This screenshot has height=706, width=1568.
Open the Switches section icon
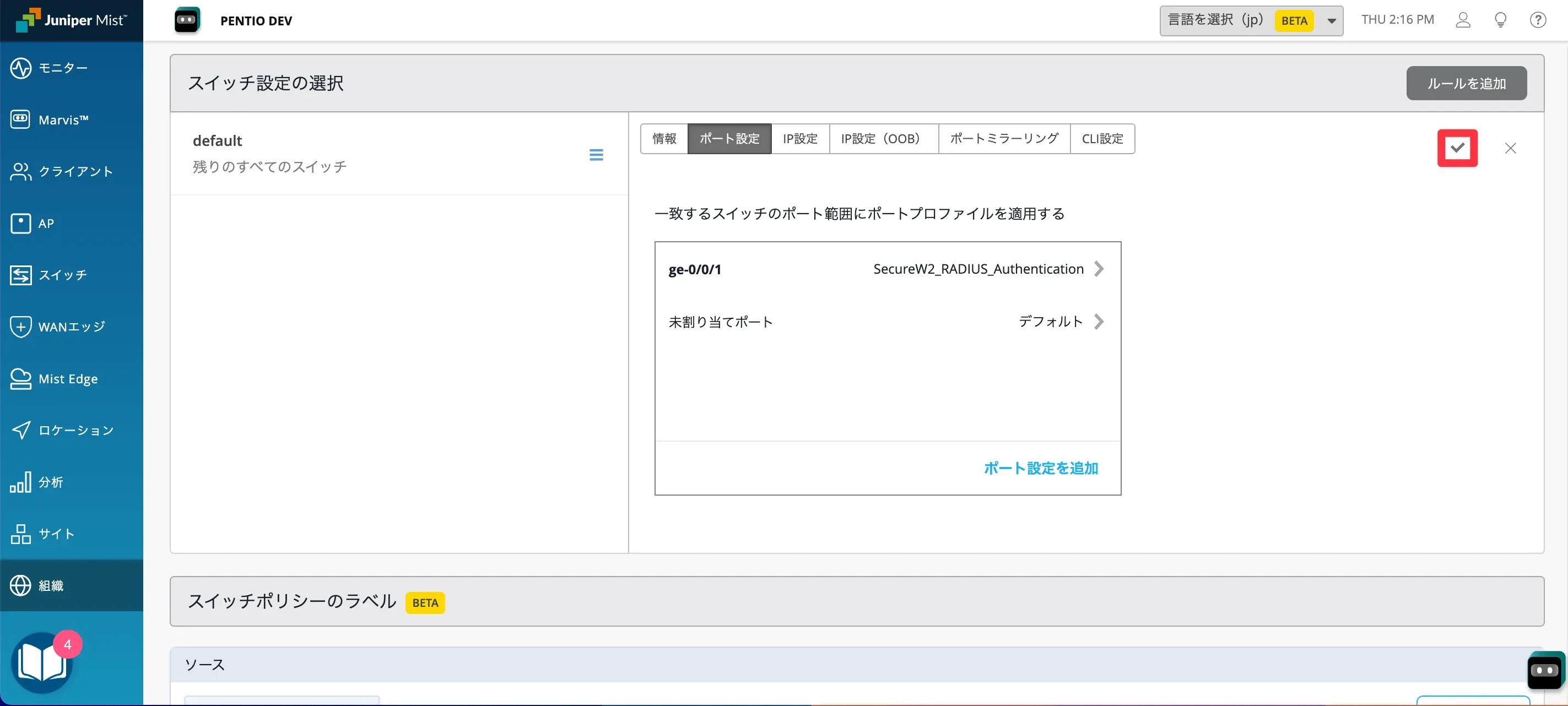21,275
